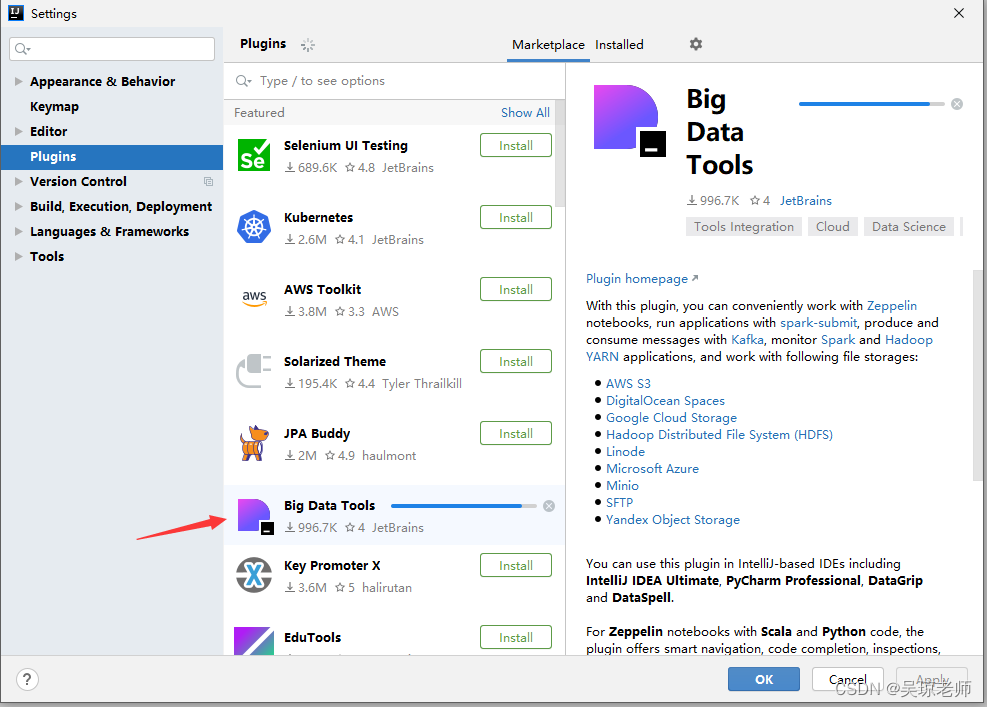Click the Big Data Tools list progress bar
Viewport: 987px width, 707px height.
[x=463, y=506]
